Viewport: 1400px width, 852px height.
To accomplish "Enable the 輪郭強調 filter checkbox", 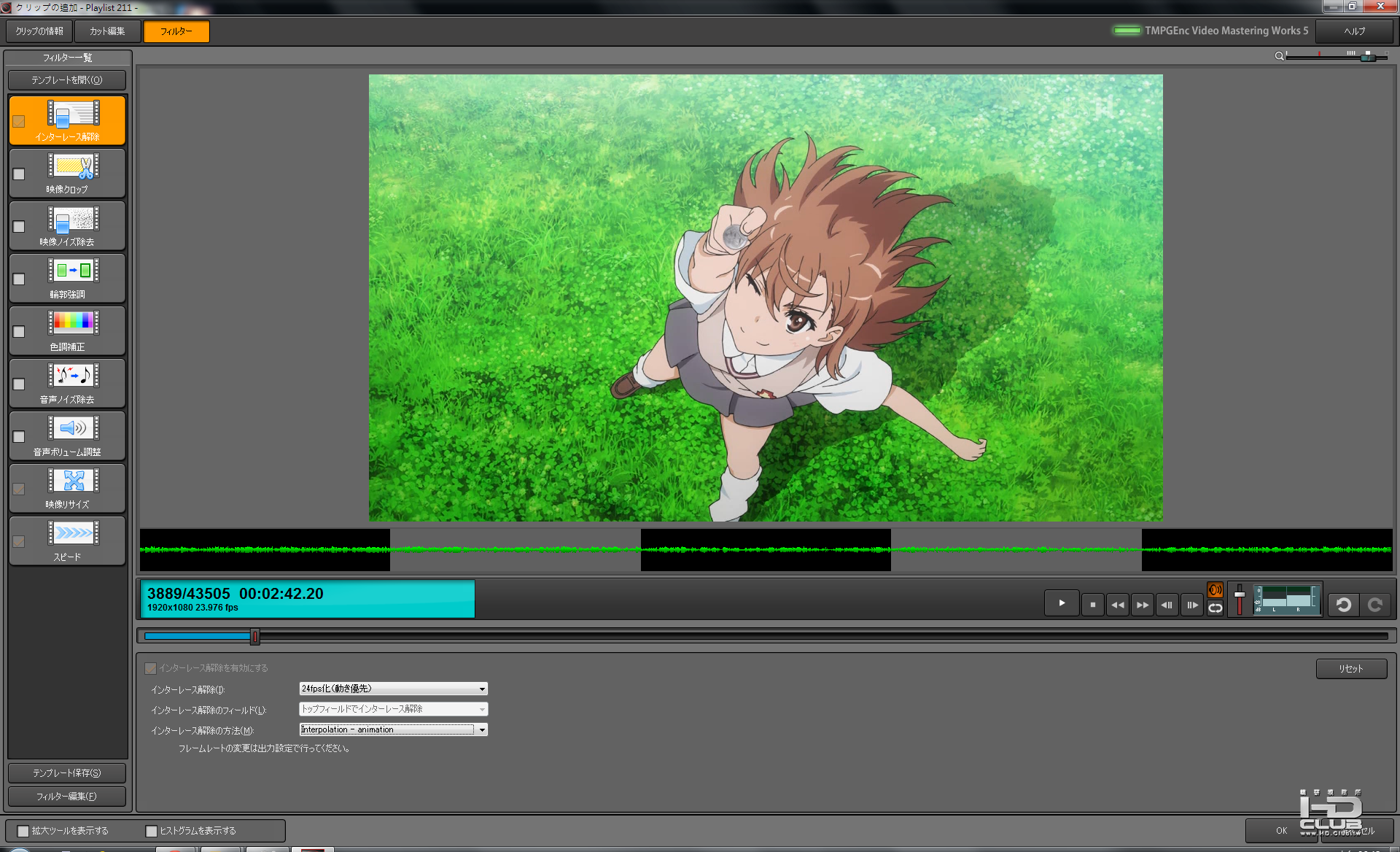I will point(19,279).
